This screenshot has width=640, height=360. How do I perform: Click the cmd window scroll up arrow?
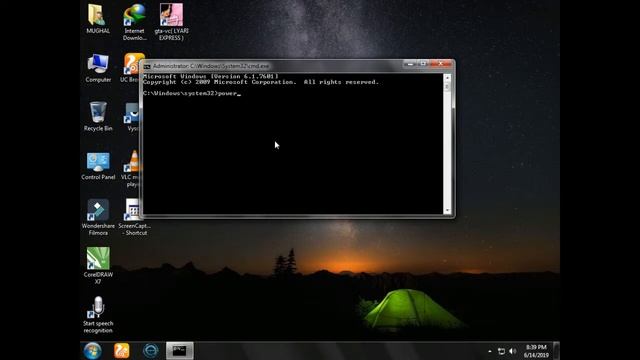pos(447,77)
